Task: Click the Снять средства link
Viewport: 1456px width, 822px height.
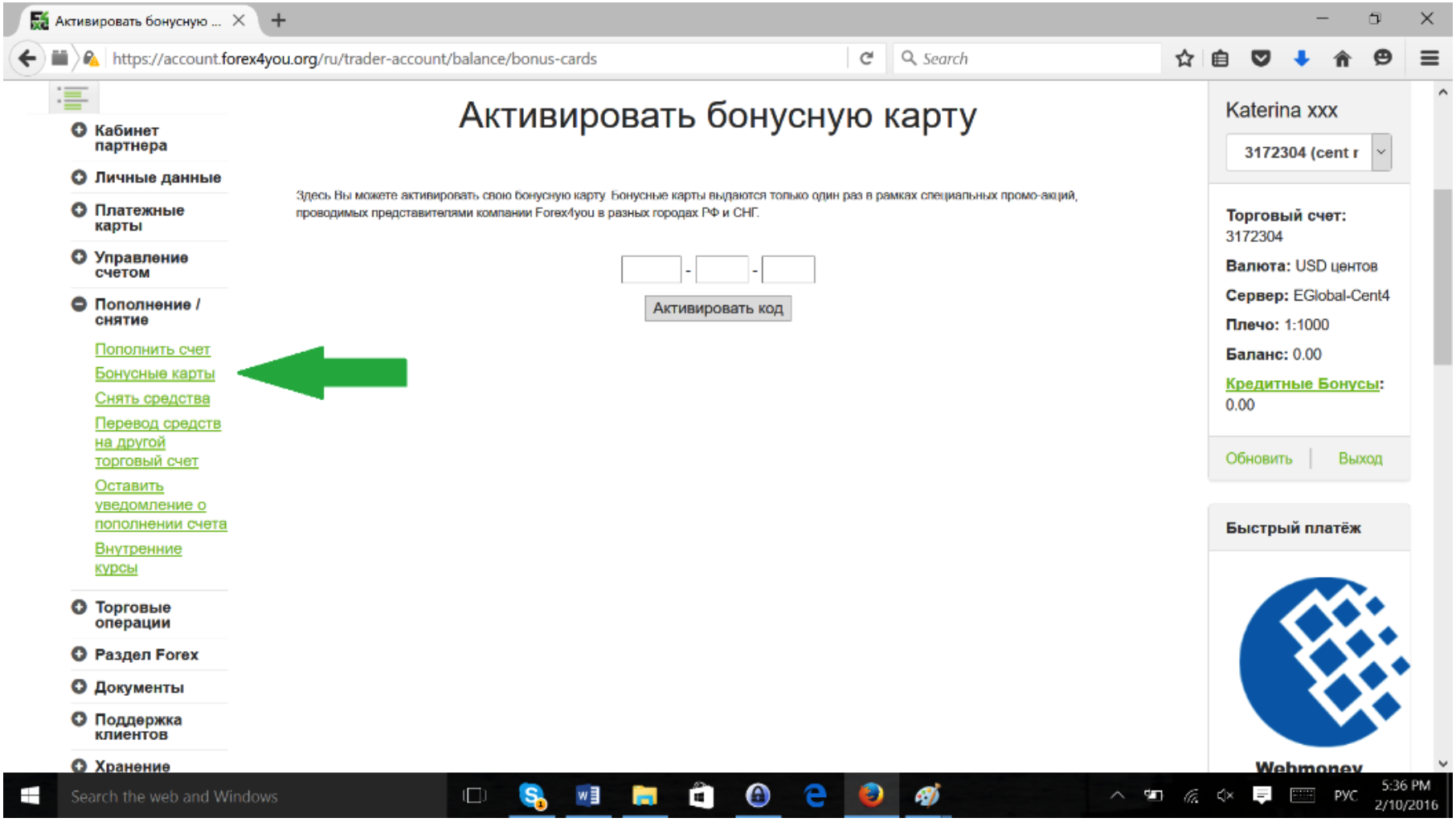Action: 152,399
